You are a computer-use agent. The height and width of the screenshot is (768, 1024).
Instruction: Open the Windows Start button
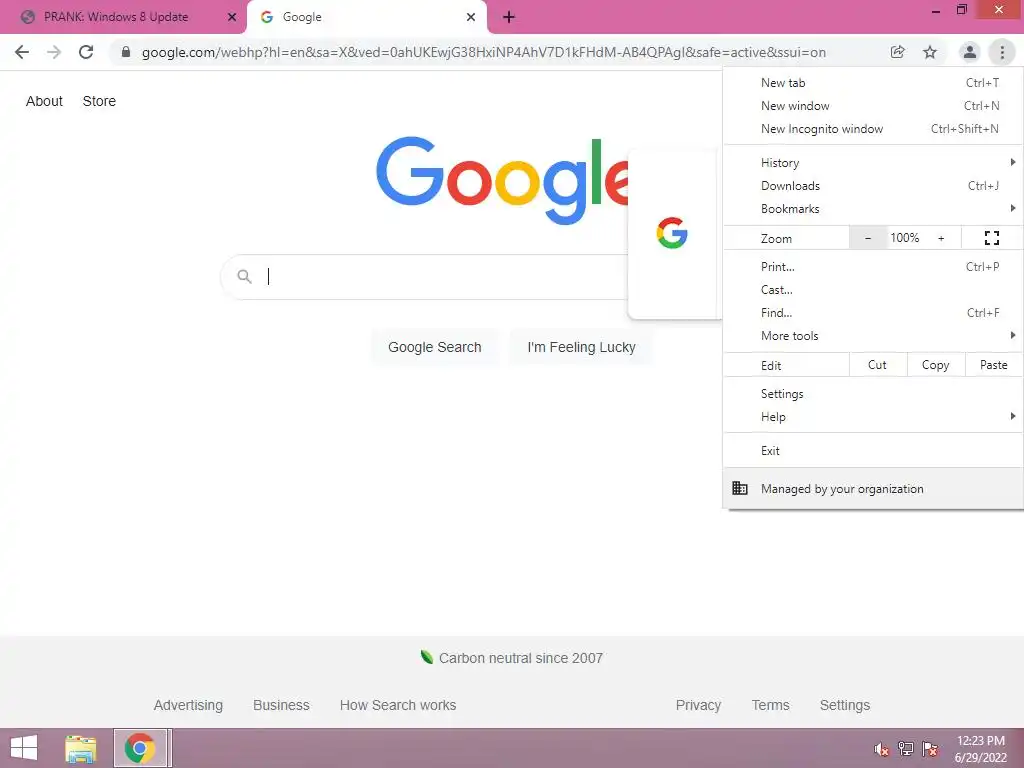coord(24,748)
